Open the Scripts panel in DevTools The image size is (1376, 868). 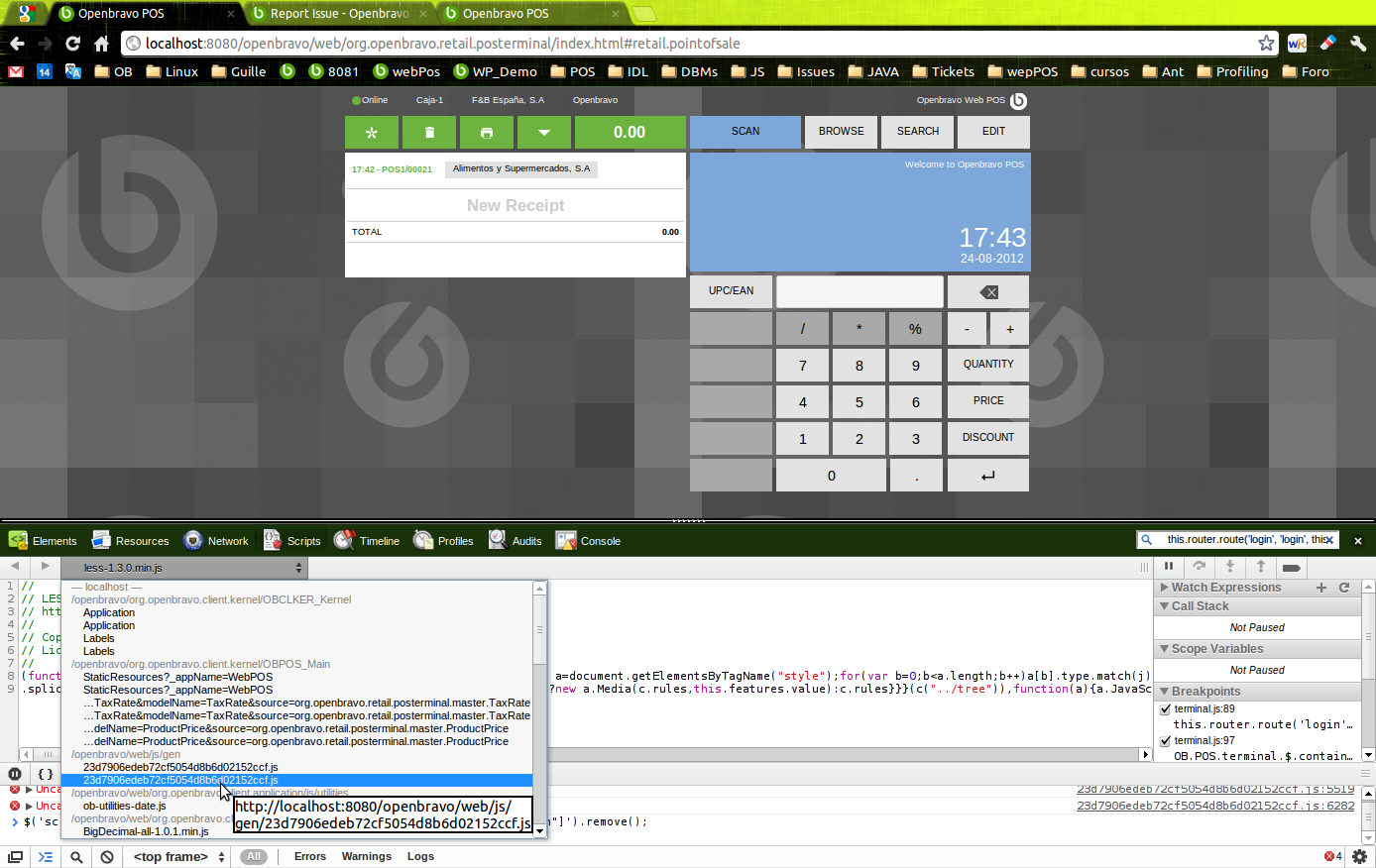point(291,541)
